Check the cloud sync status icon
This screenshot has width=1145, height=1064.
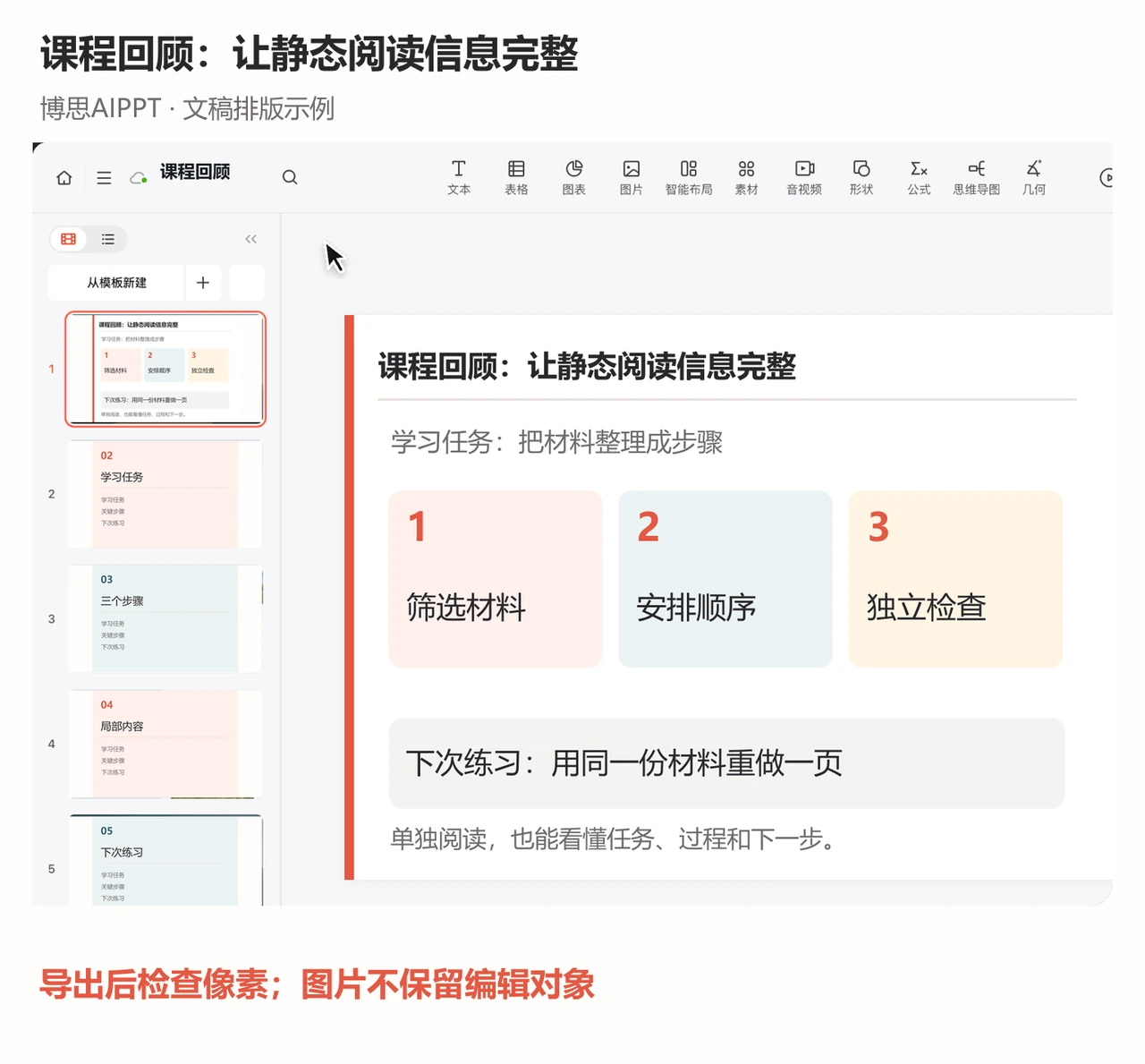pos(139,177)
